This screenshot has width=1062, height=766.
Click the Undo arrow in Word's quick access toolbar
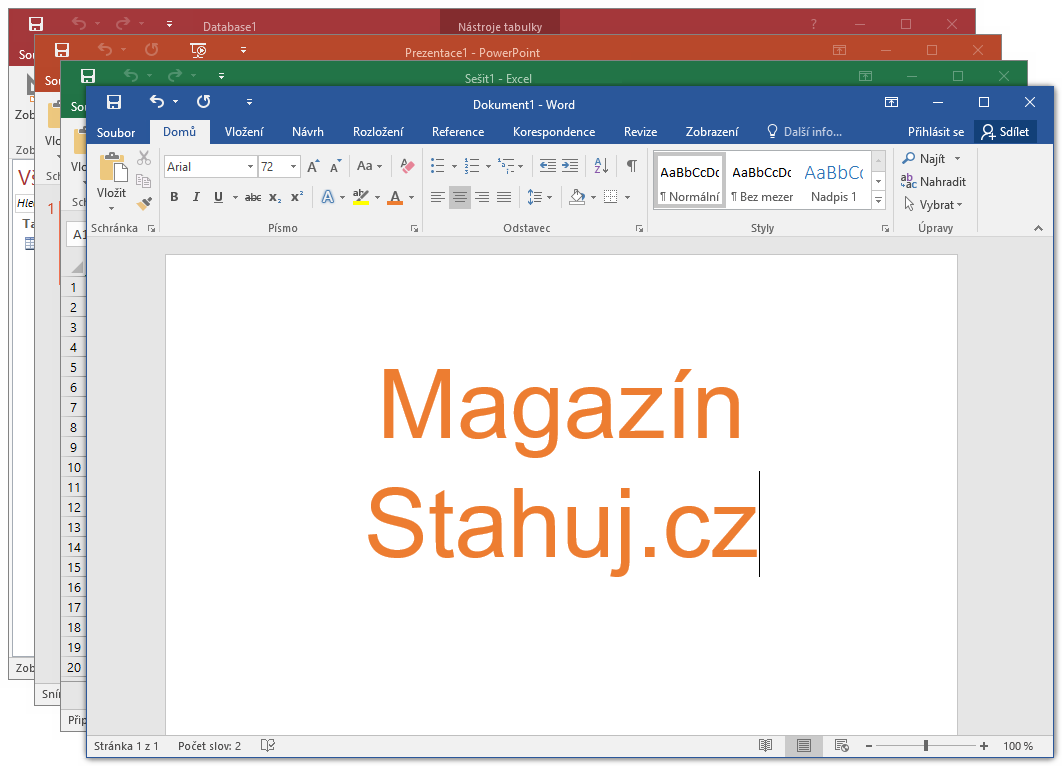point(157,102)
